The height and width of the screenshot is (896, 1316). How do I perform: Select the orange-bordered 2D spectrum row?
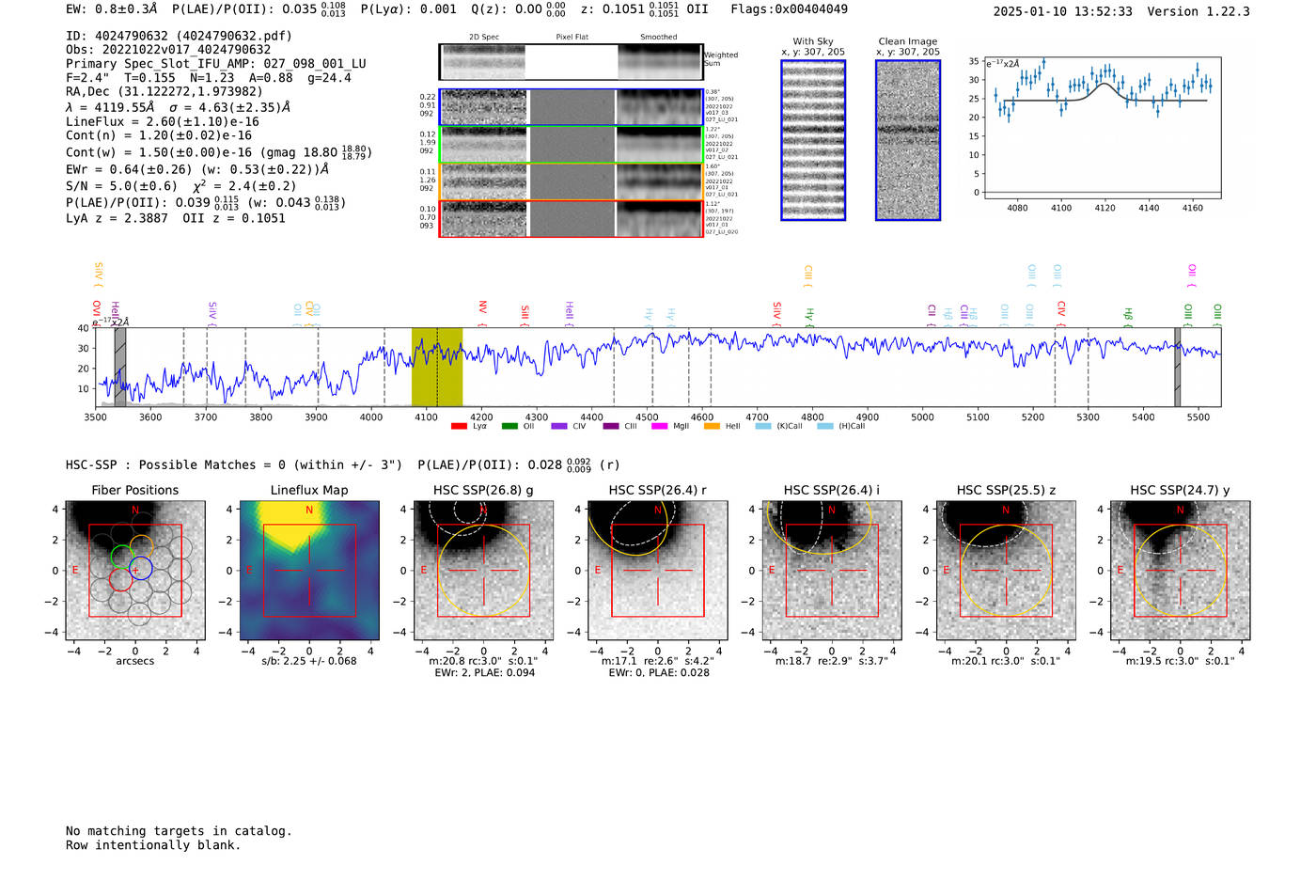[x=571, y=181]
